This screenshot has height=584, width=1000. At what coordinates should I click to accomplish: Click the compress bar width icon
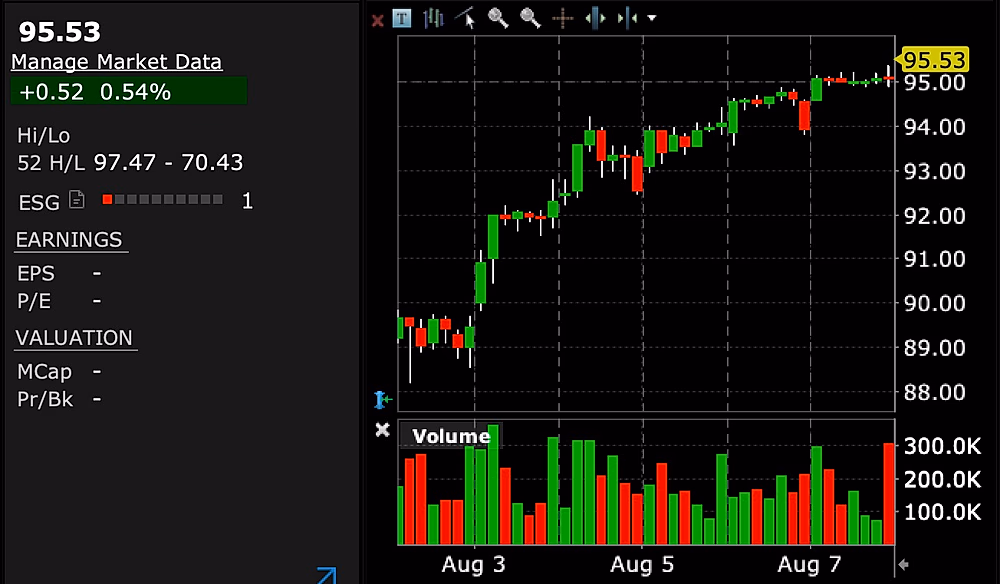point(628,18)
